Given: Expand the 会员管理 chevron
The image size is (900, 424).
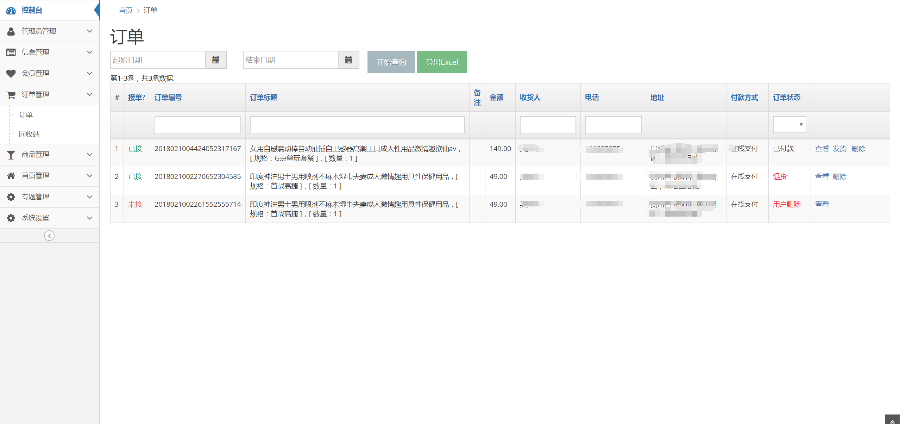Looking at the screenshot, I should pyautogui.click(x=89, y=73).
